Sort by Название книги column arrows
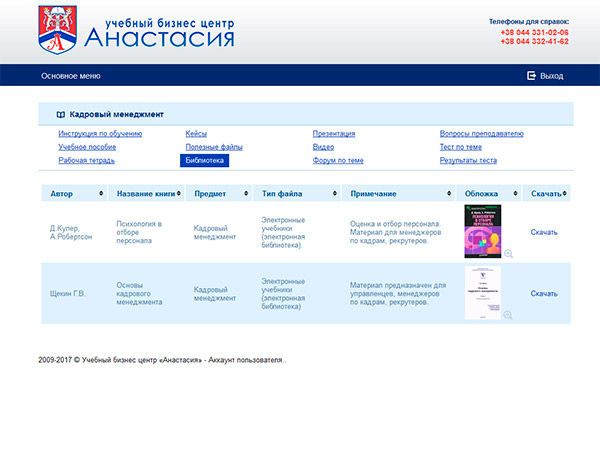 click(x=184, y=193)
